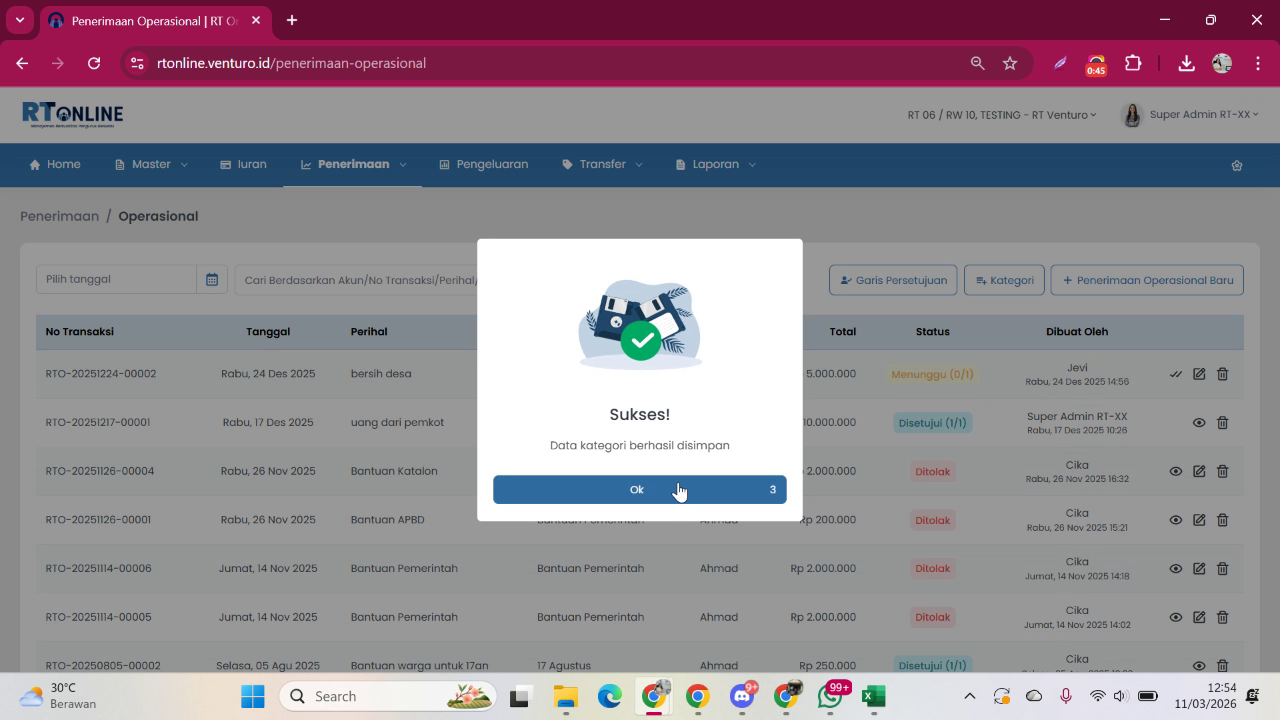
Task: Open the RT 06 / RW 10 selector
Action: (x=1002, y=115)
